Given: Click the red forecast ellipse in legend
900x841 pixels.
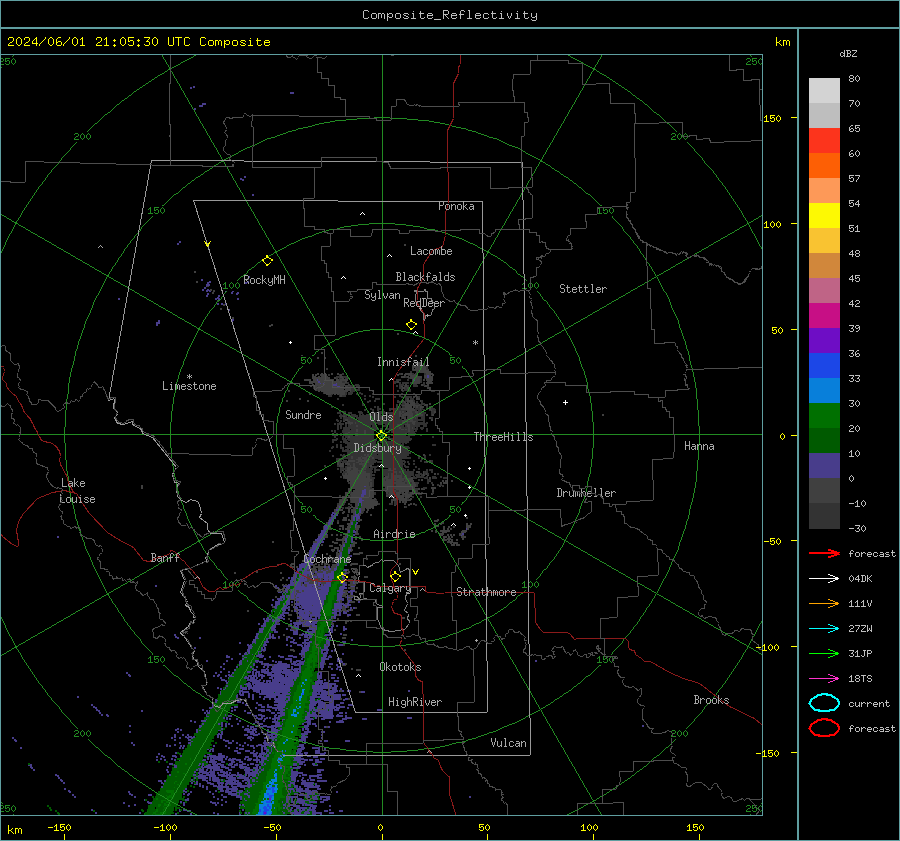Looking at the screenshot, I should (824, 728).
